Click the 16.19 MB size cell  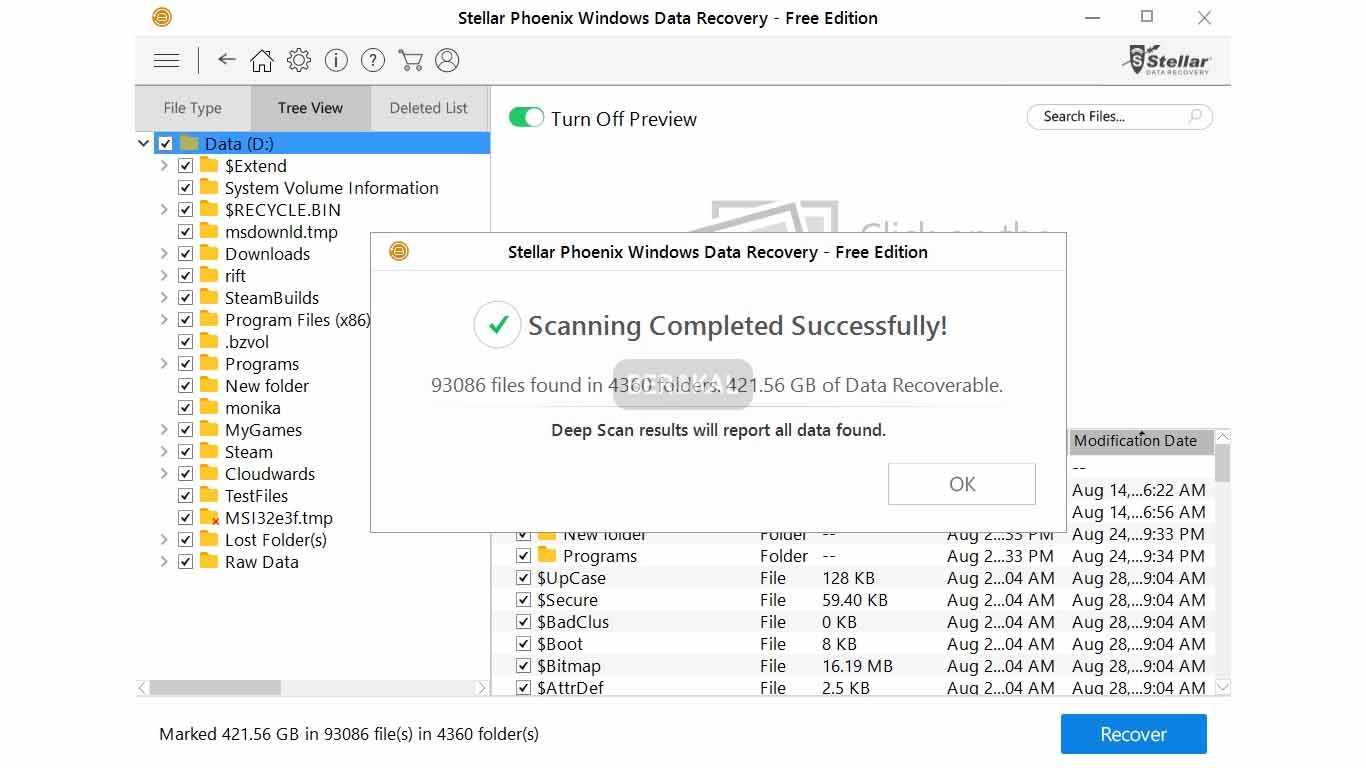[x=857, y=666]
